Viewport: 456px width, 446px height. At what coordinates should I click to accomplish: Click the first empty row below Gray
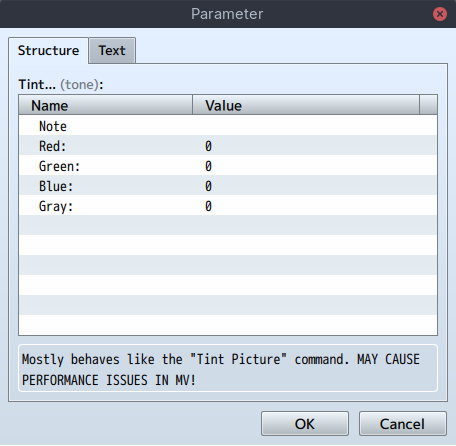[x=228, y=225]
